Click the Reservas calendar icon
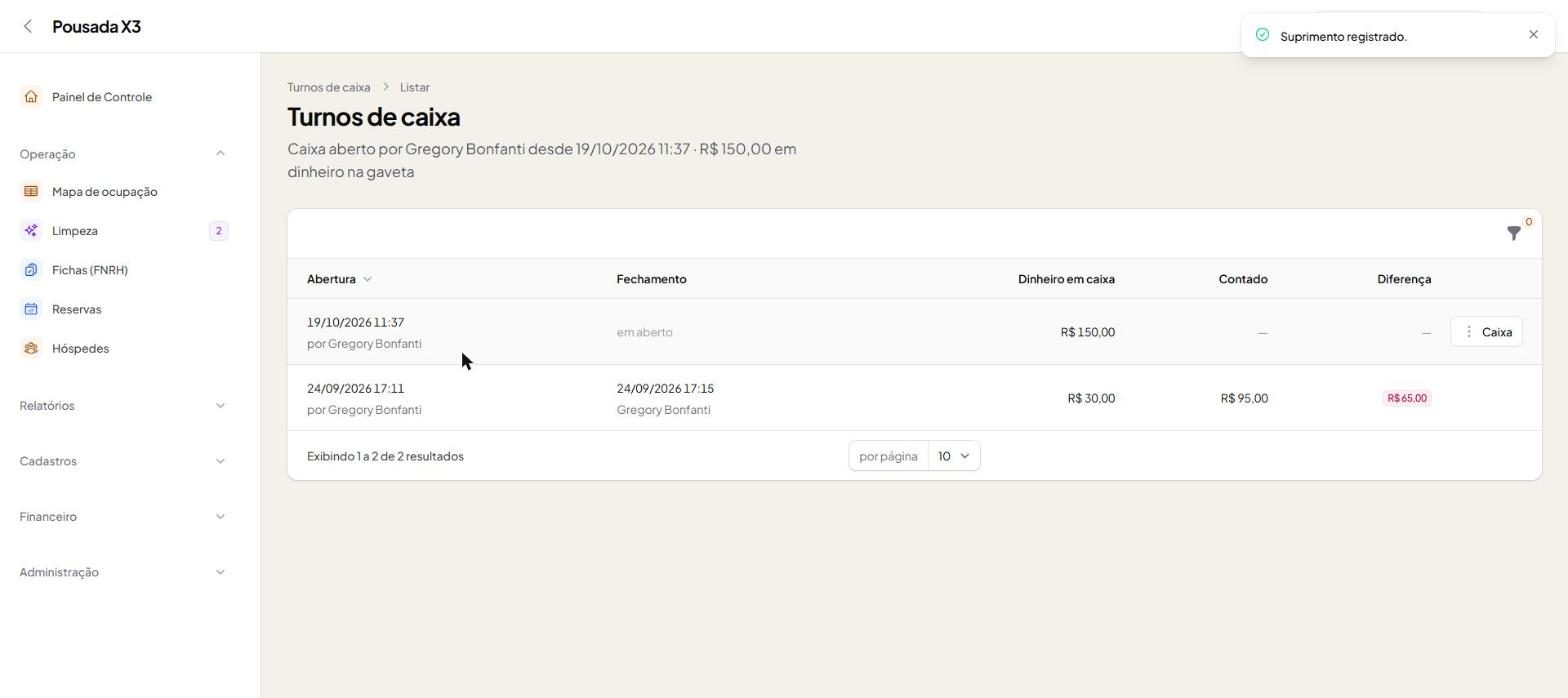 tap(31, 309)
